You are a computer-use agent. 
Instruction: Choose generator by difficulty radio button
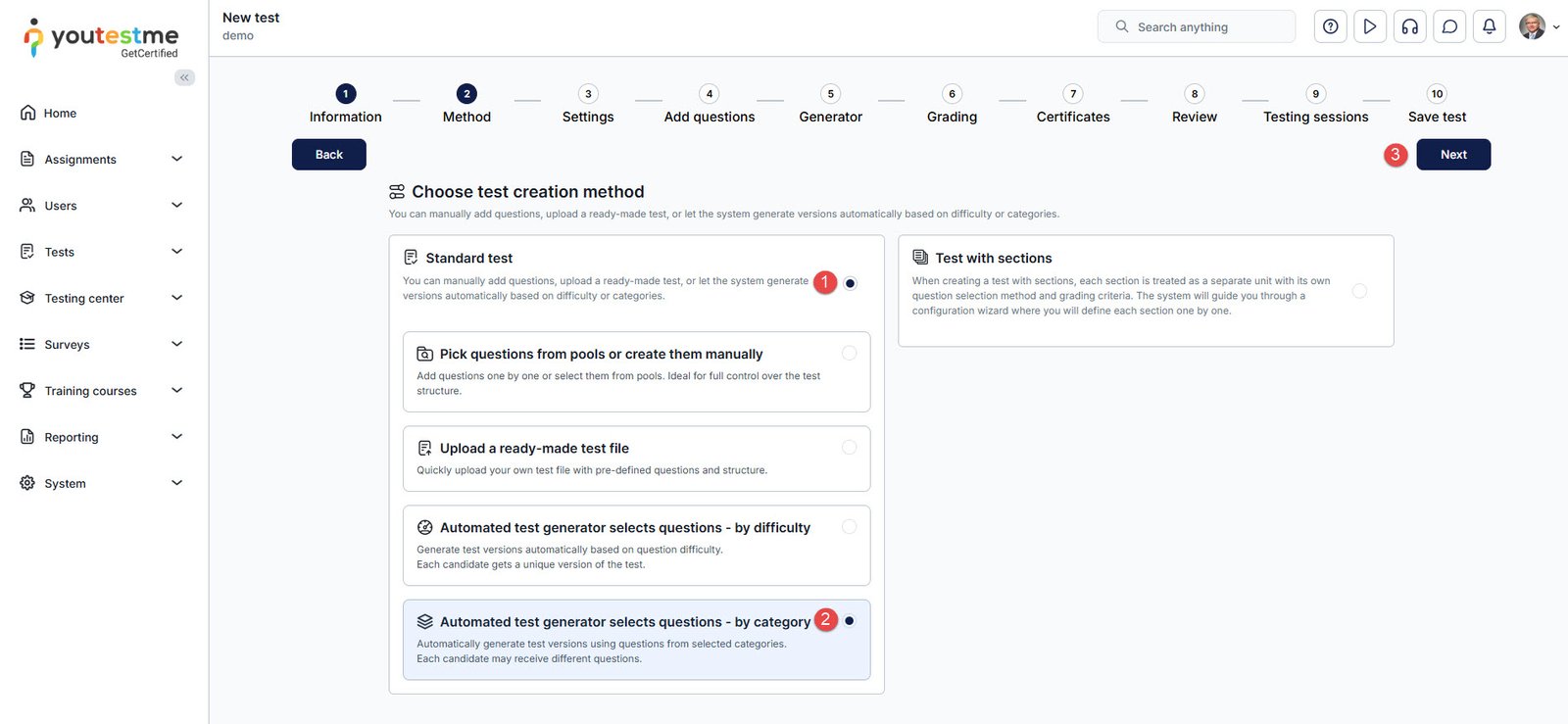click(849, 527)
